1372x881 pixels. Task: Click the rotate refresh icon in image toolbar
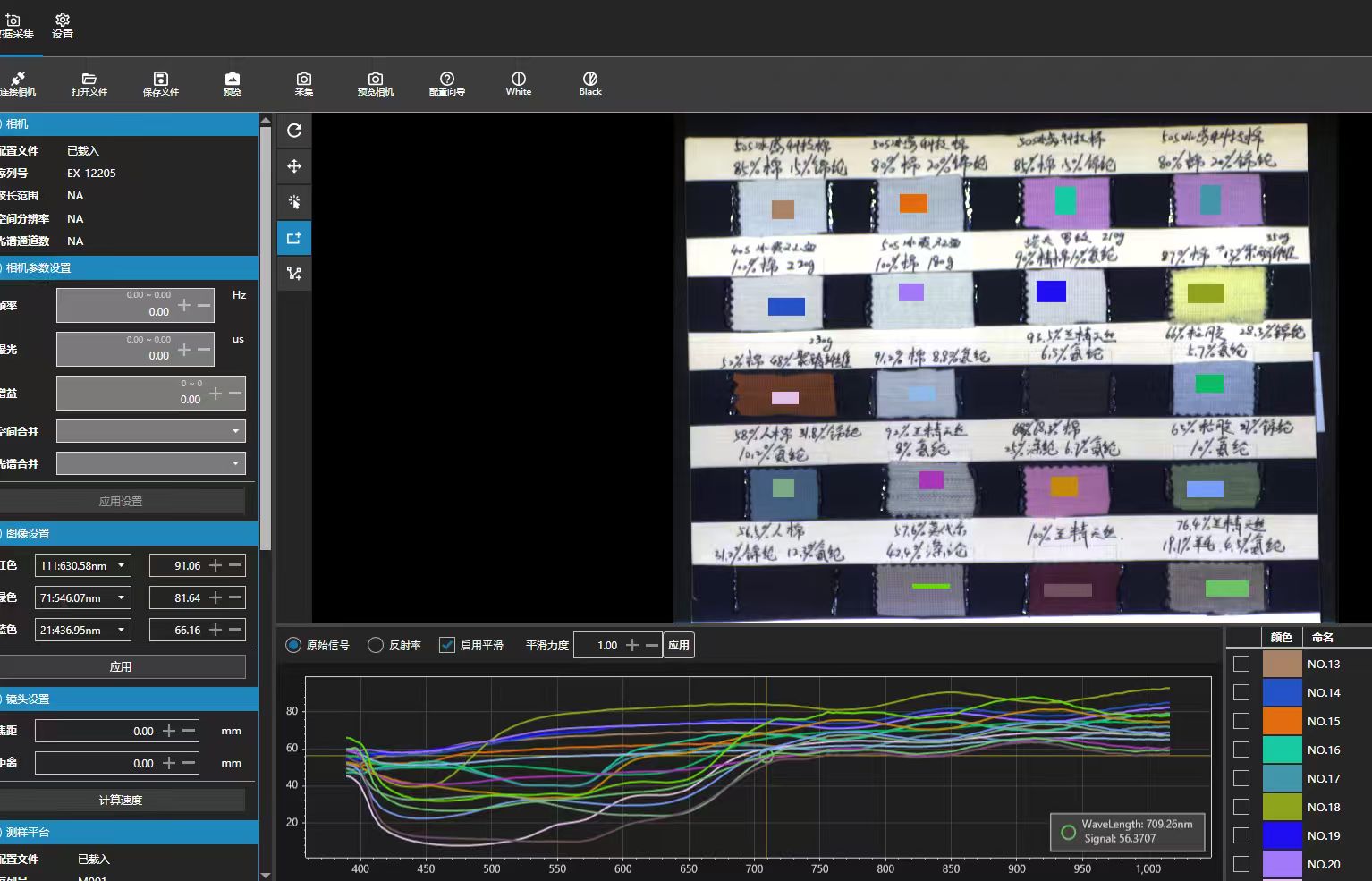[x=294, y=131]
